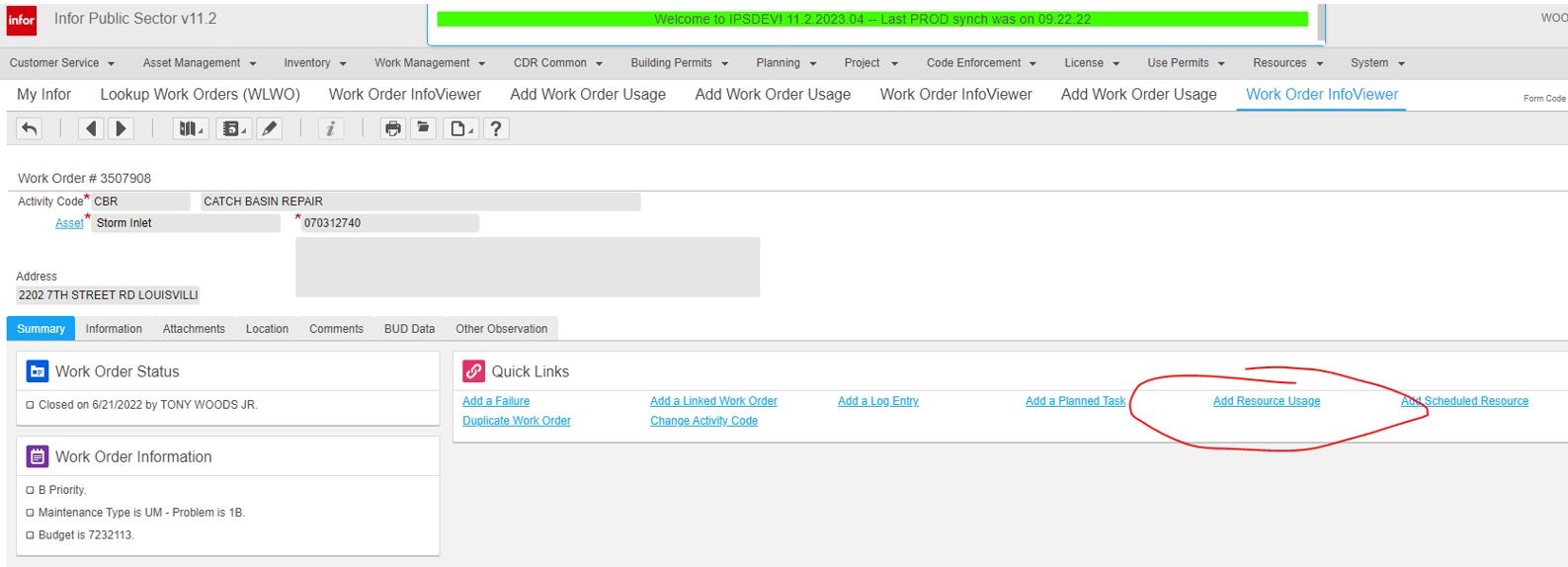Click the question mark help icon

pyautogui.click(x=496, y=128)
